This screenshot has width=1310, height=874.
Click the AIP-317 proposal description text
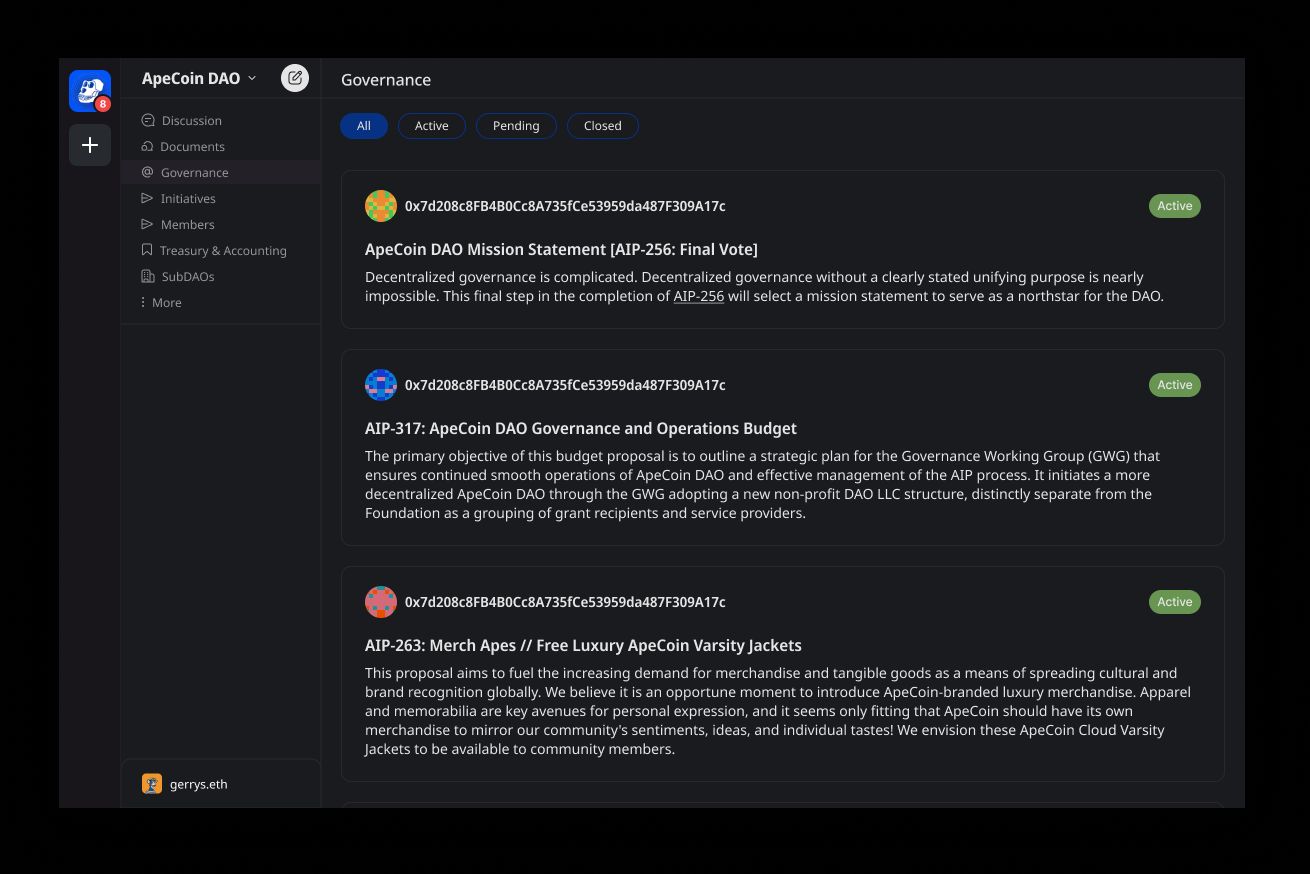click(x=762, y=484)
